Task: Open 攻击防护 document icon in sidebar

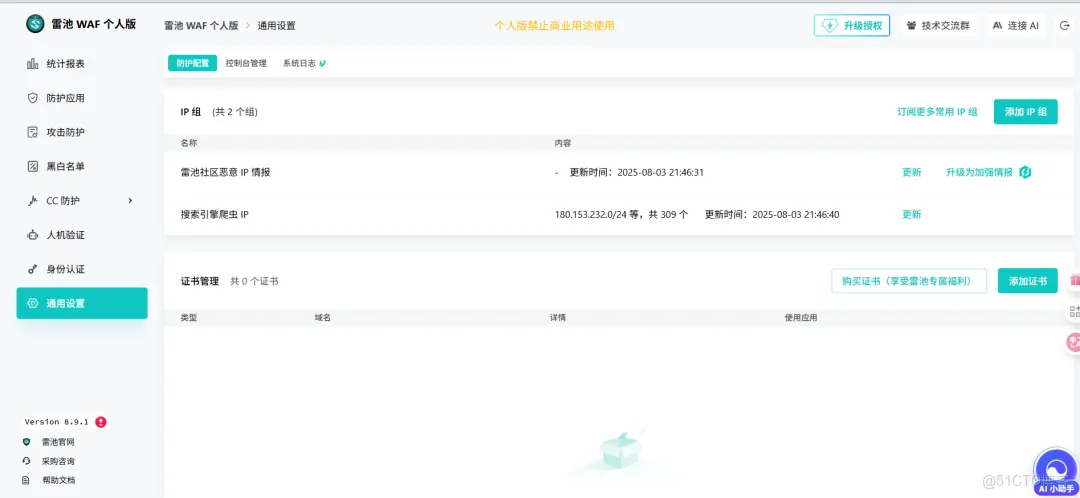Action: click(32, 132)
